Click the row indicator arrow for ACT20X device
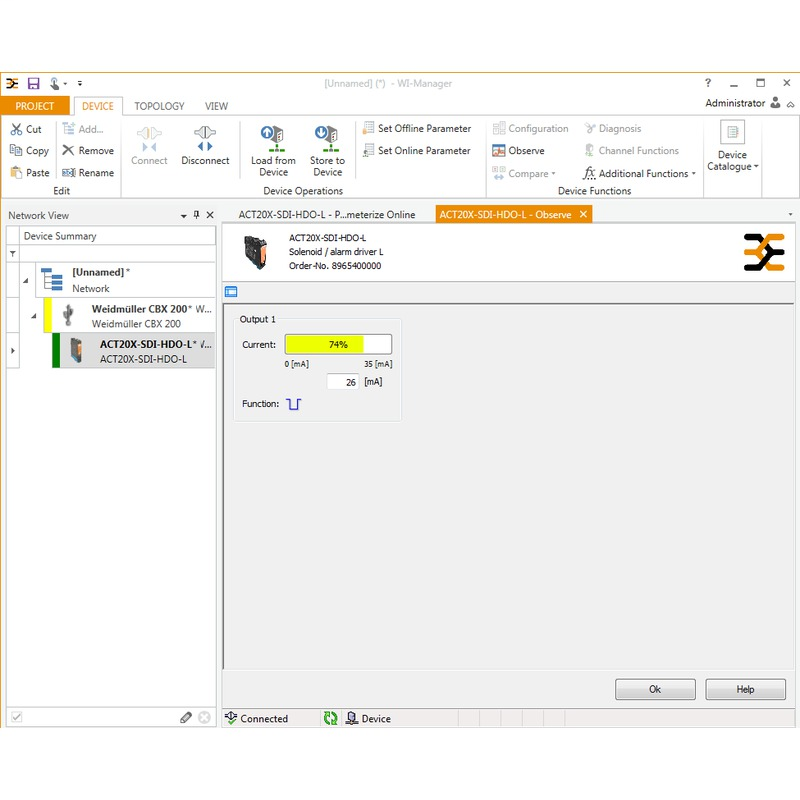The image size is (800, 800). coord(13,351)
